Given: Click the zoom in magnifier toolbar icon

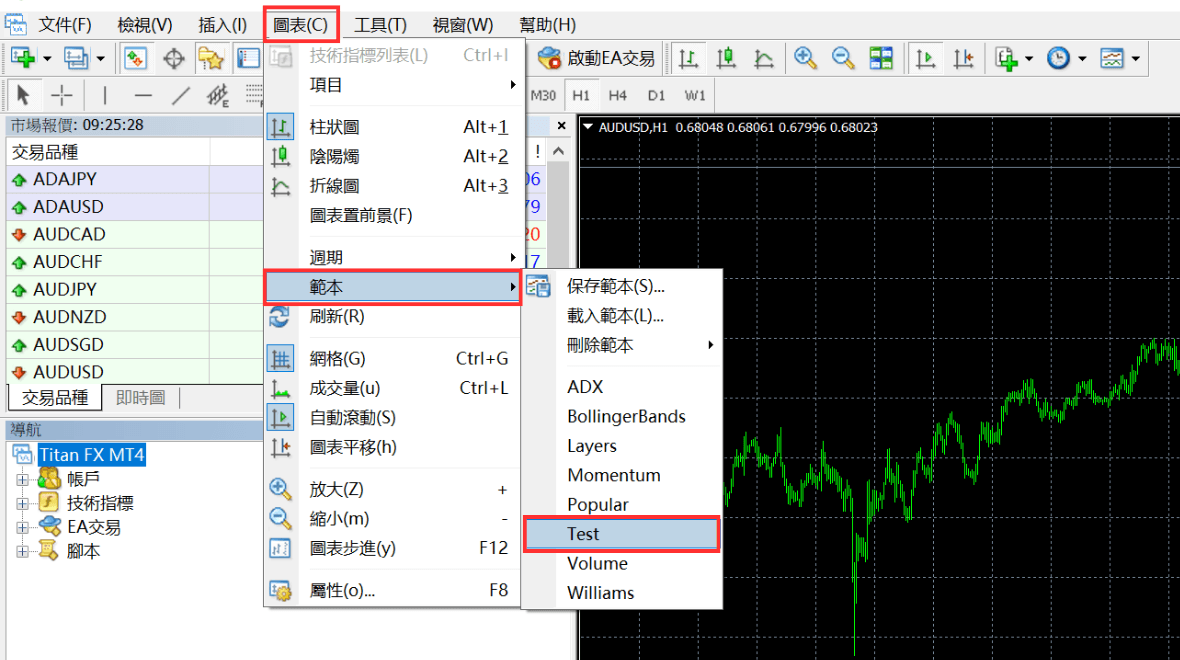Looking at the screenshot, I should click(x=805, y=59).
